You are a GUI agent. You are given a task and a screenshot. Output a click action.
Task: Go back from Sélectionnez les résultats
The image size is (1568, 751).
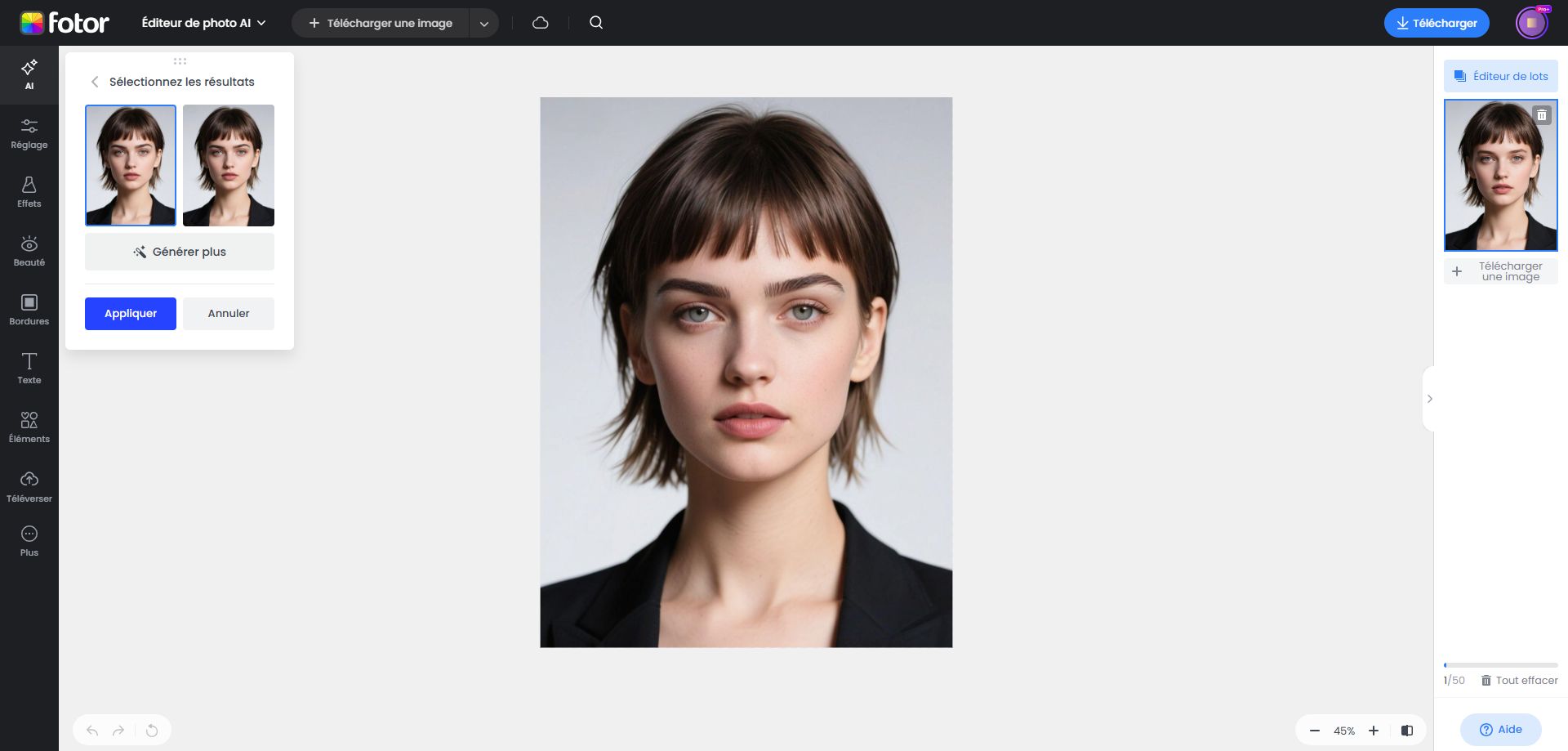[95, 82]
